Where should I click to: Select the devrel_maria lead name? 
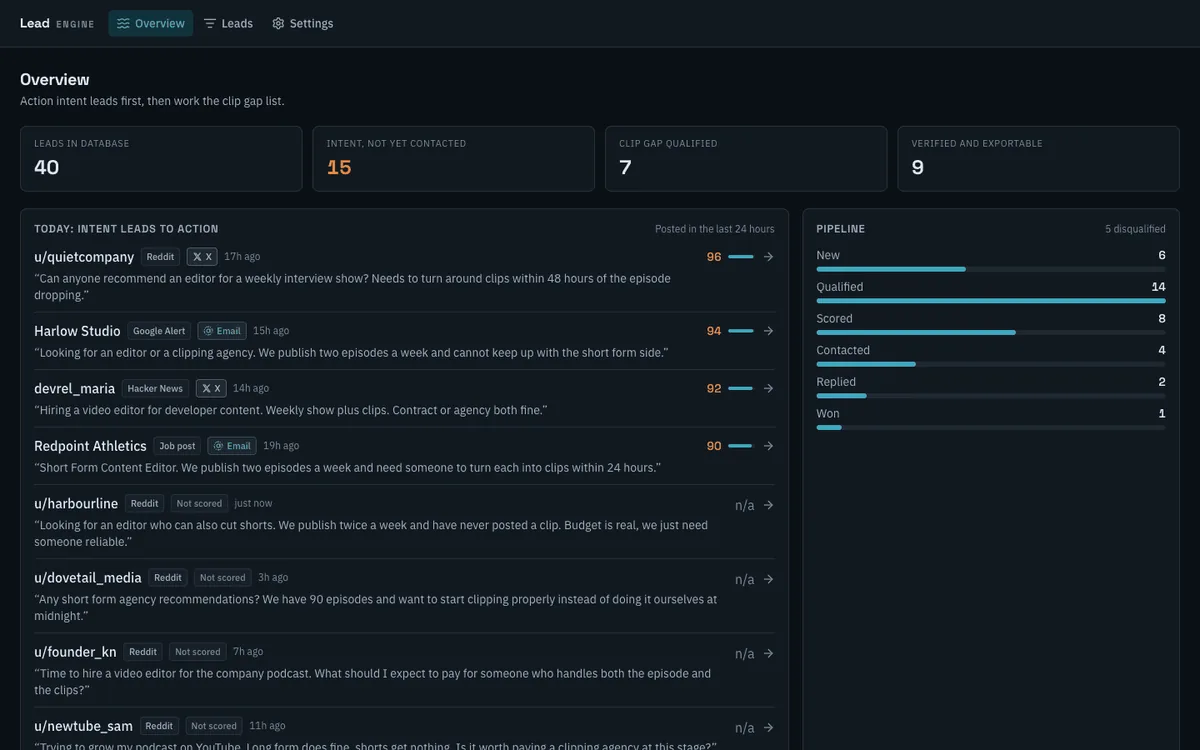tap(75, 388)
